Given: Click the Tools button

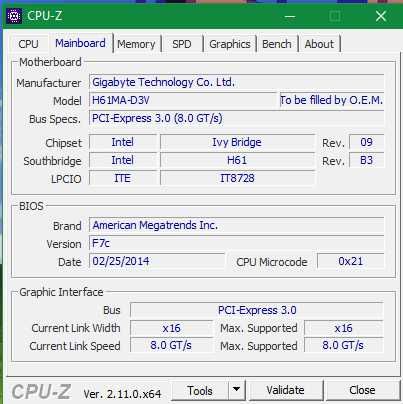Looking at the screenshot, I should [x=200, y=390].
